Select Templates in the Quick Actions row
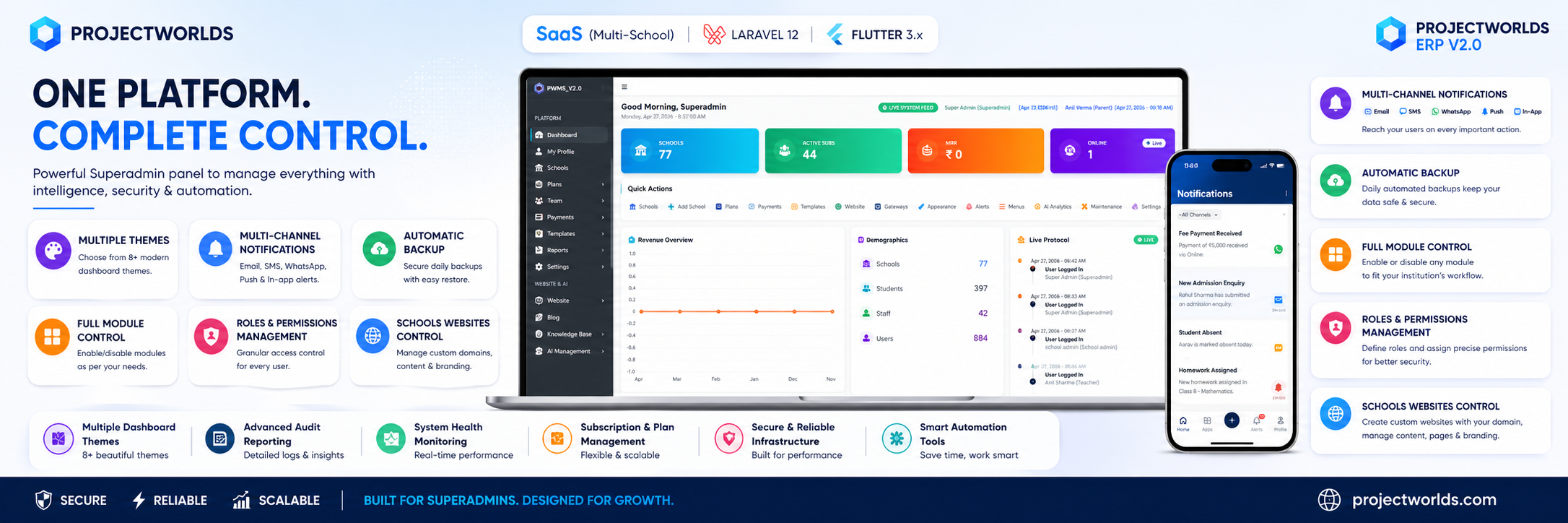1568x523 pixels. click(808, 207)
